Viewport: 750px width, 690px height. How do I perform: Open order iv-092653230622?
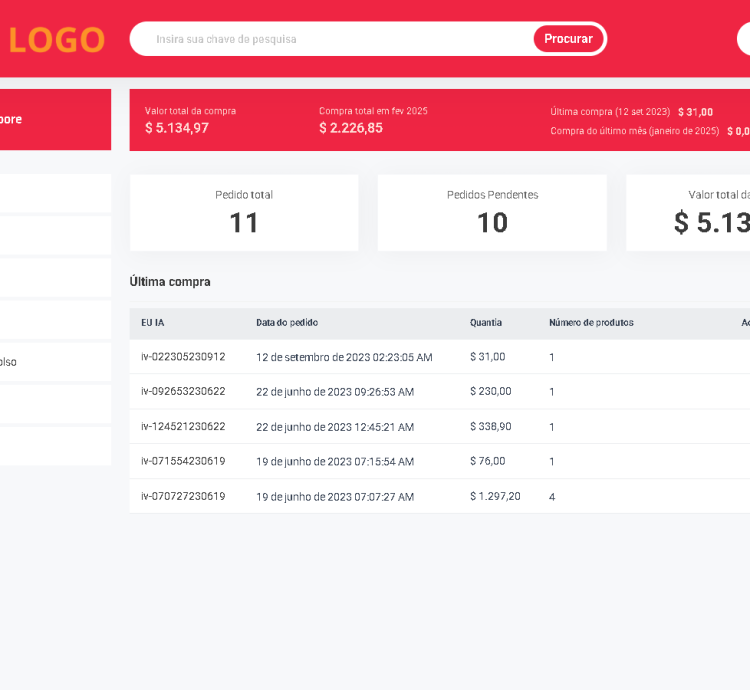[x=183, y=392]
